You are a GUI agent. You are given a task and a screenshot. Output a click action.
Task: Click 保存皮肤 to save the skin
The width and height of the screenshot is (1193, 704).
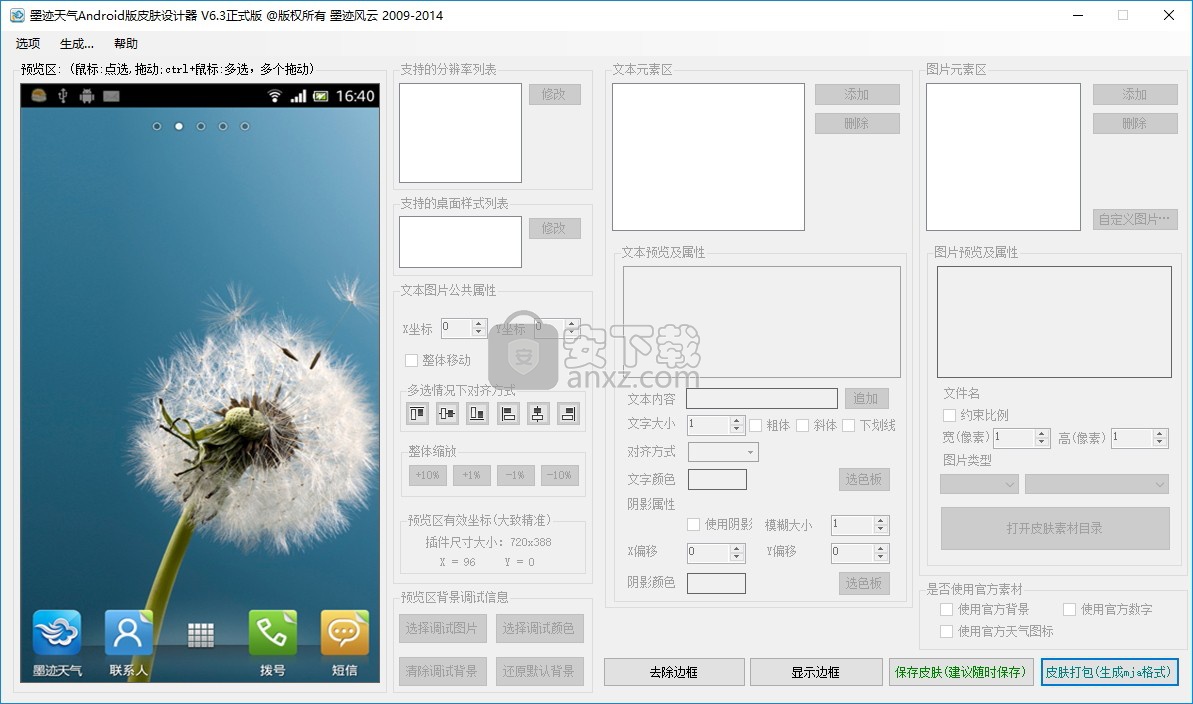click(x=960, y=672)
